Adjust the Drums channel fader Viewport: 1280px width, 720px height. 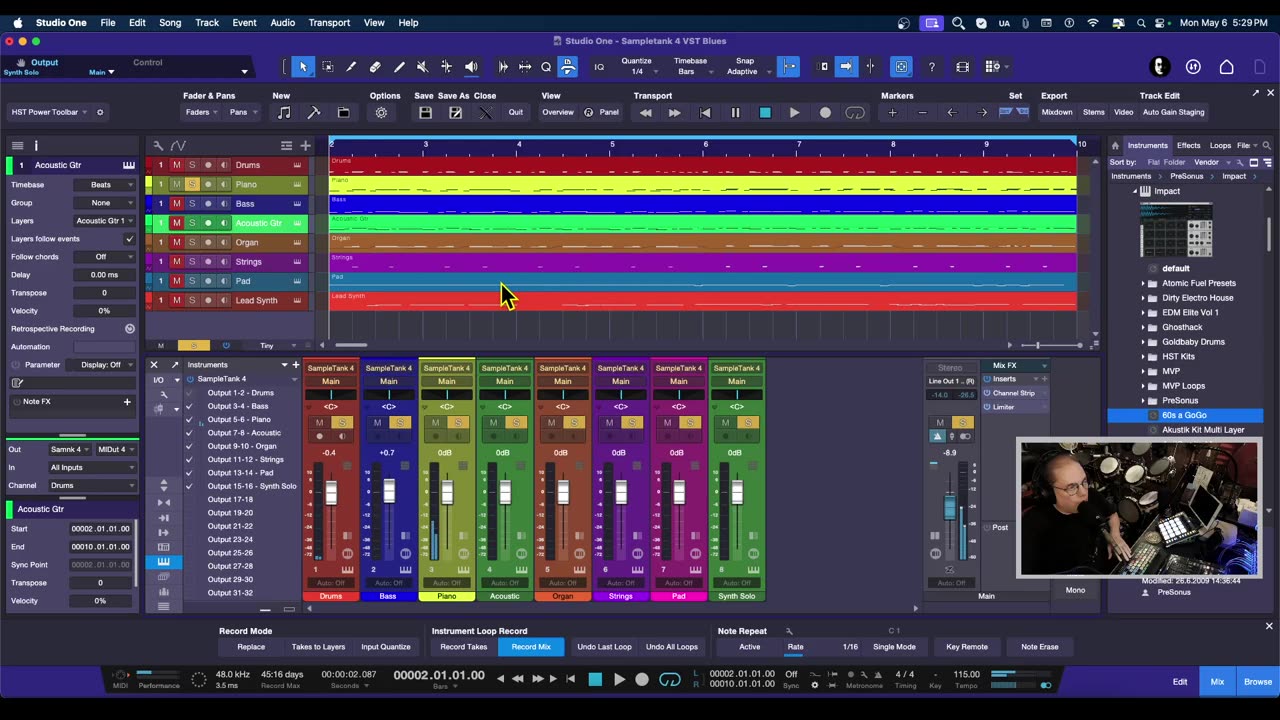coord(331,494)
